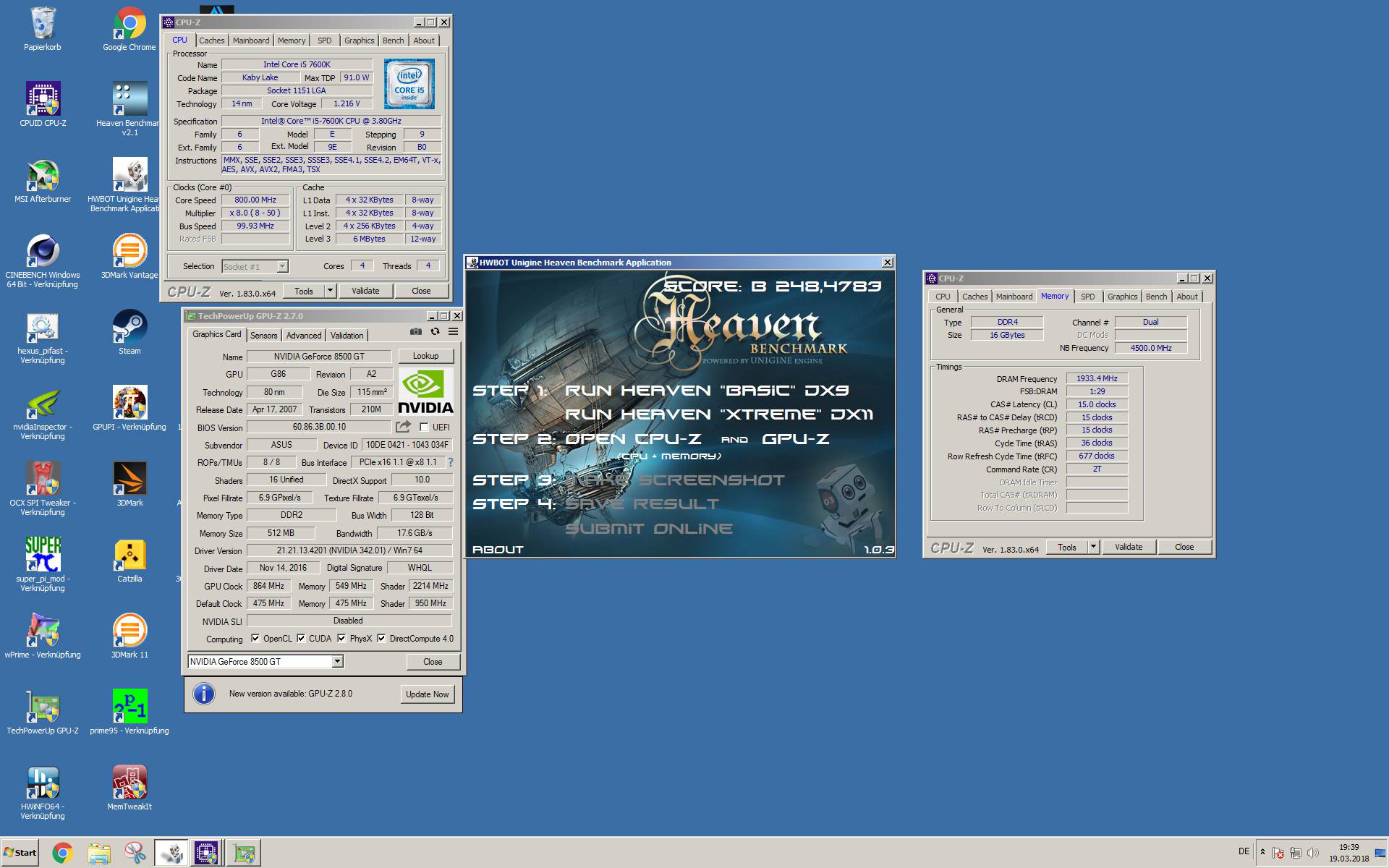Open HWBOT Unigine Heaven Benchmark desktop icon
Viewport: 1389px width, 868px height.
tap(129, 175)
